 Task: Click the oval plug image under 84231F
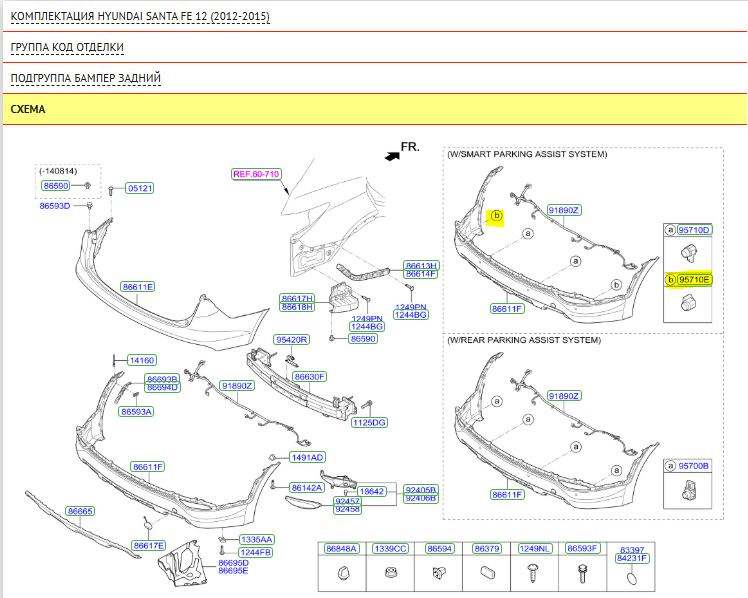(x=631, y=578)
